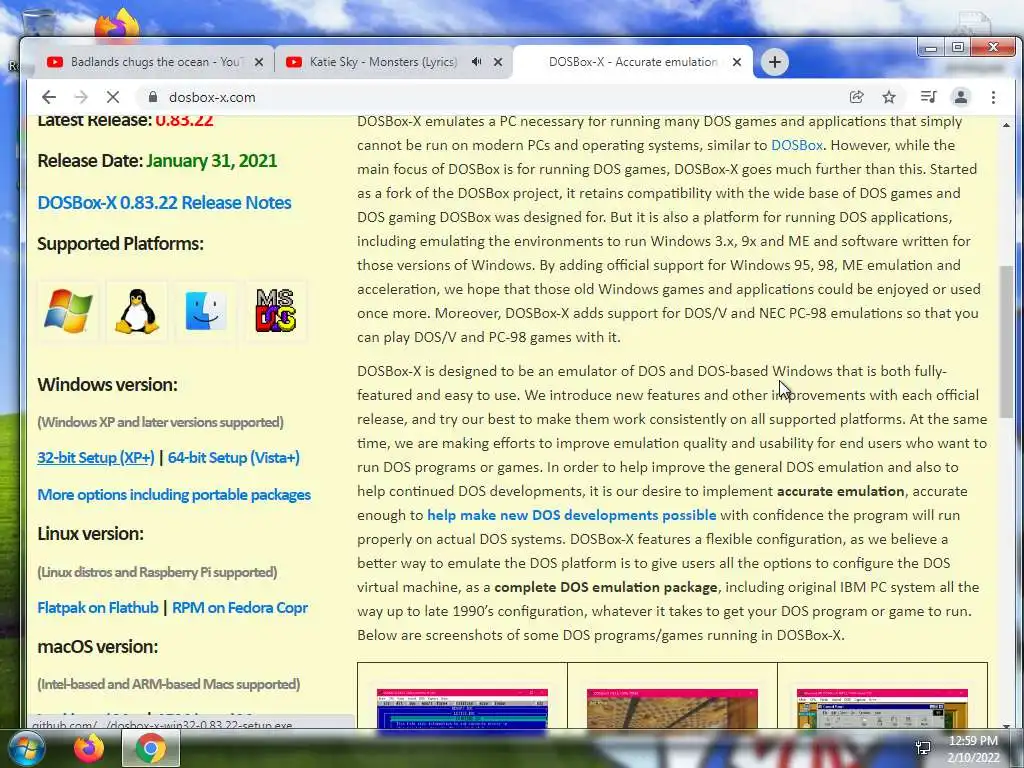Click the scrollbar up arrow
The image size is (1024, 768).
[x=1006, y=125]
